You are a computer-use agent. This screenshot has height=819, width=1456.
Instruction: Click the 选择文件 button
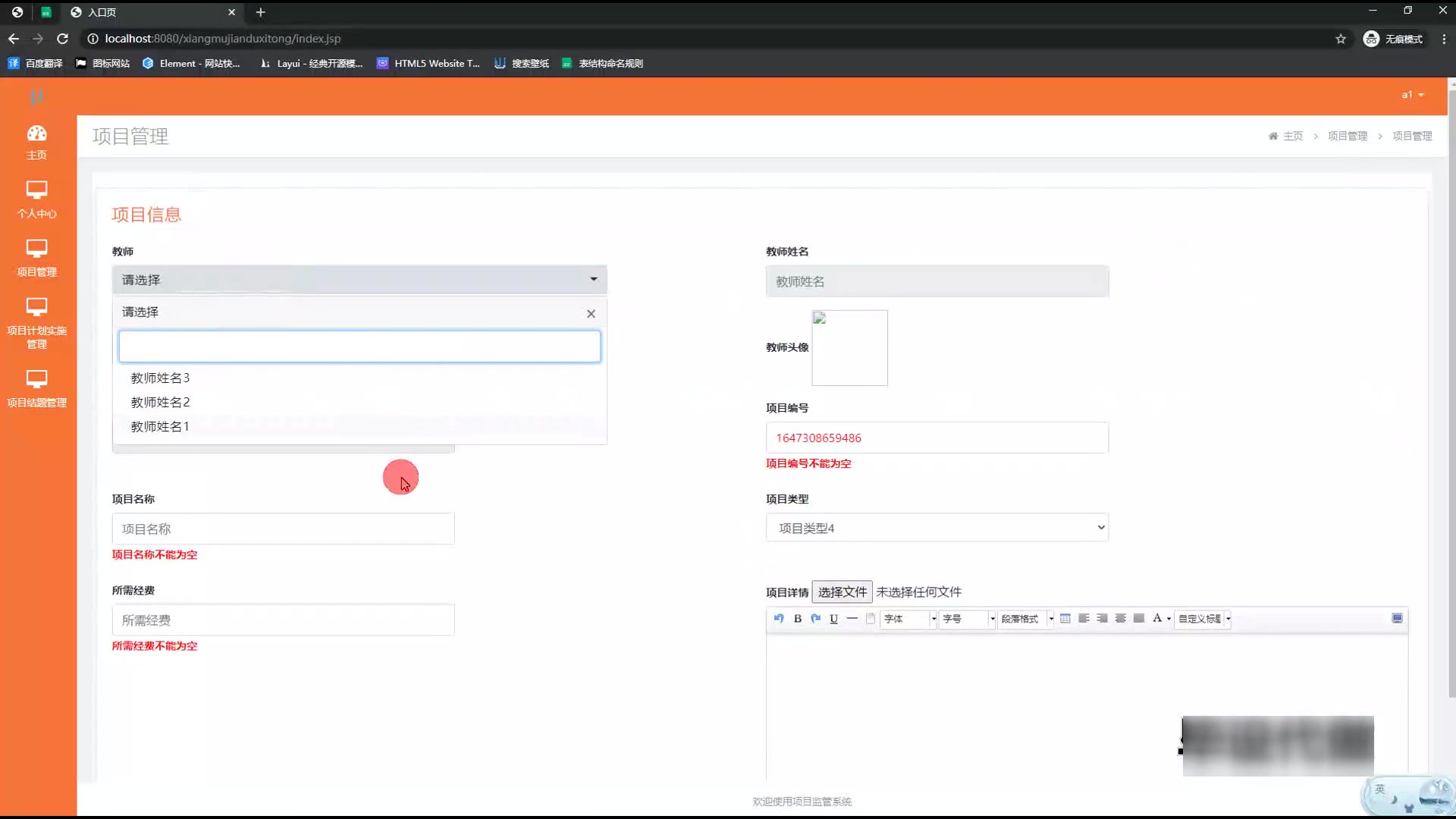coord(842,592)
